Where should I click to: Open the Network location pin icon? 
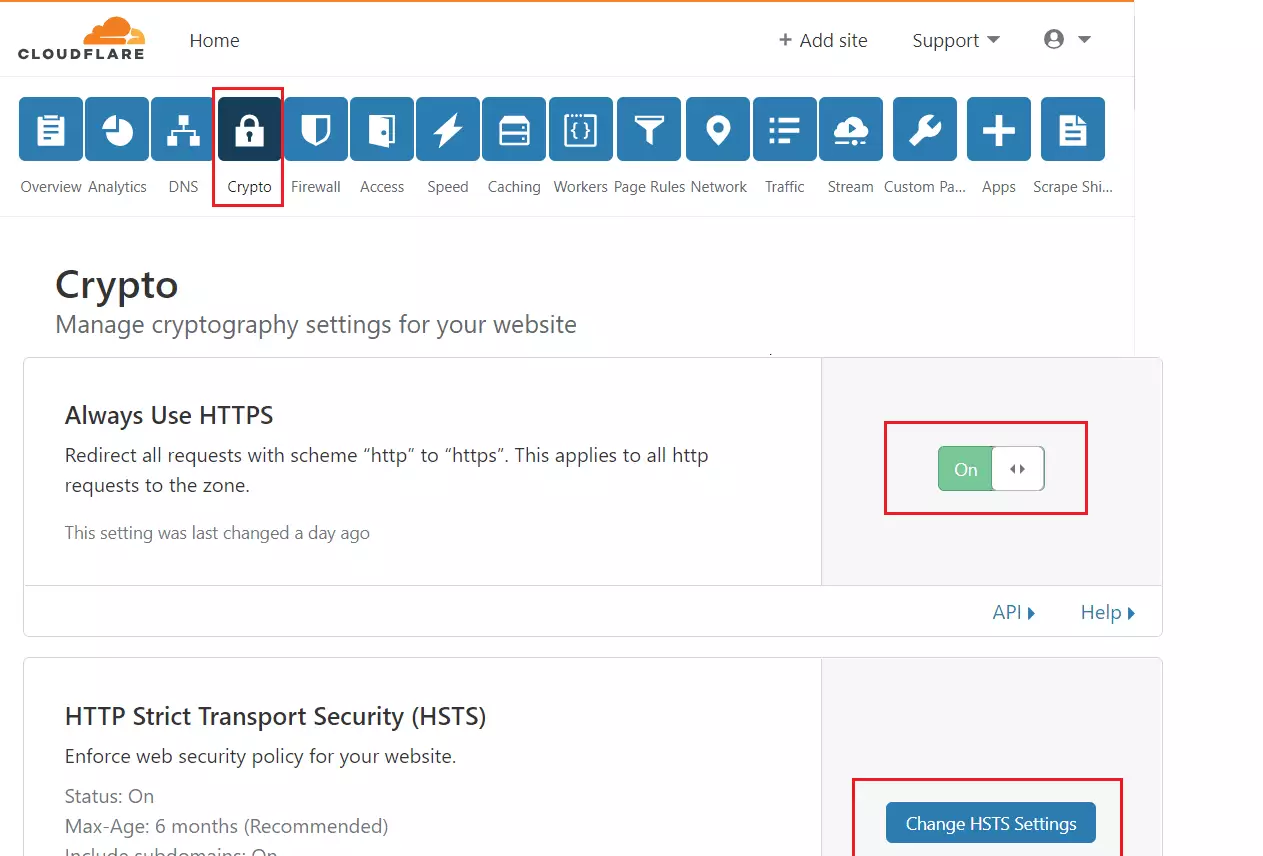coord(718,129)
